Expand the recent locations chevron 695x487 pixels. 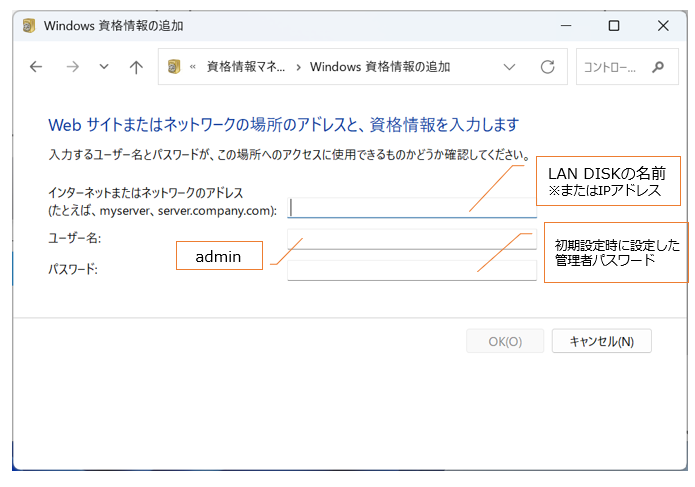pyautogui.click(x=104, y=68)
